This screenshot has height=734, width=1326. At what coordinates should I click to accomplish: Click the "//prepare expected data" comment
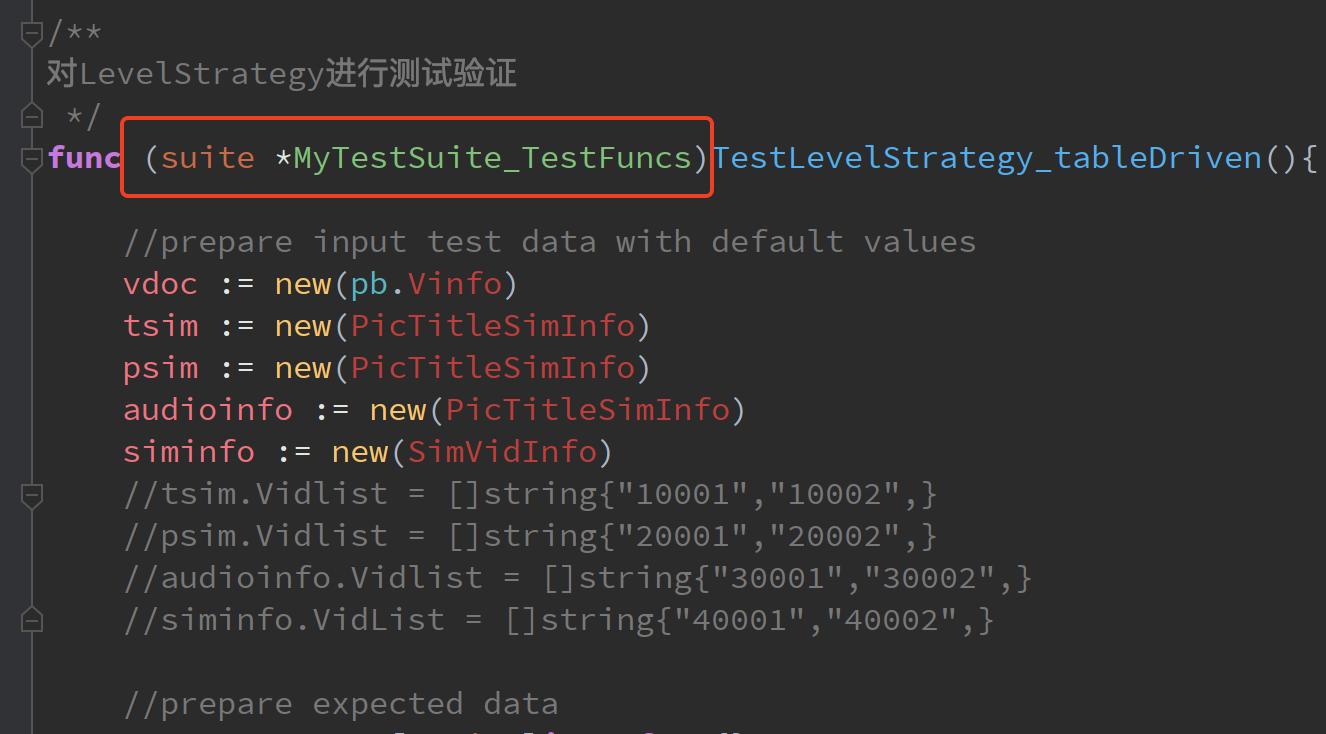point(340,704)
